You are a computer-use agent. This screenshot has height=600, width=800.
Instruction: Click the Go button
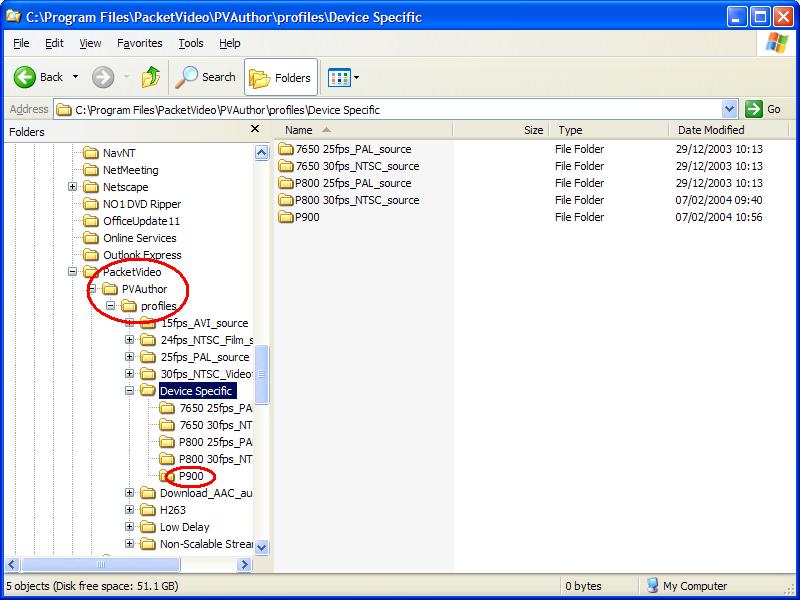pos(763,109)
